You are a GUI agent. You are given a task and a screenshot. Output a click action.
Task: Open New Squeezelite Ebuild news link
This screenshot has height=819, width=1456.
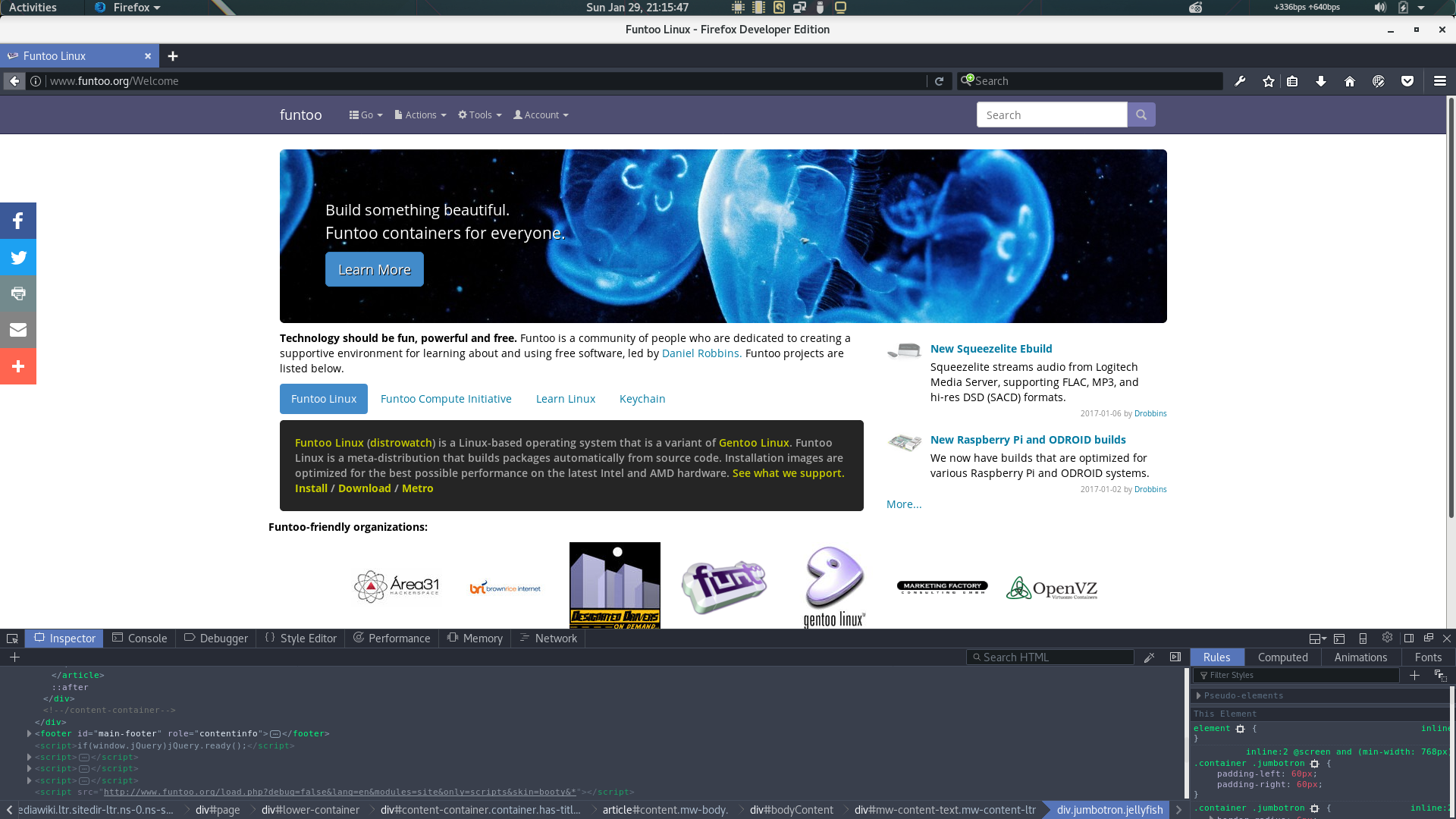[991, 349]
